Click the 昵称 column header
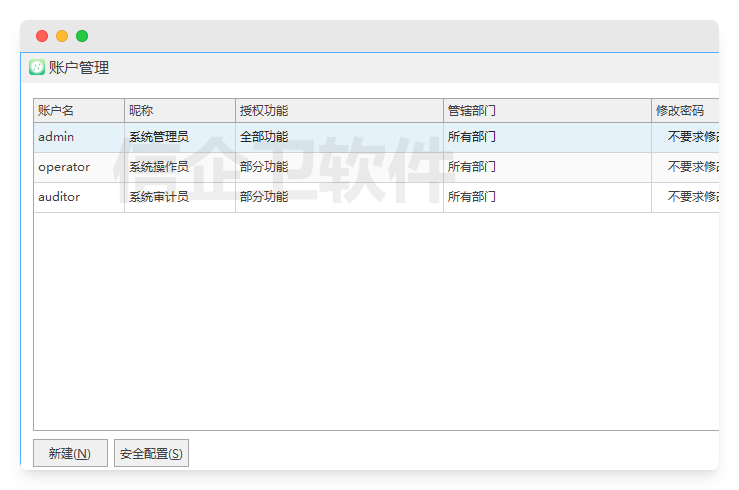Viewport: 739px width, 490px height. tap(179, 110)
